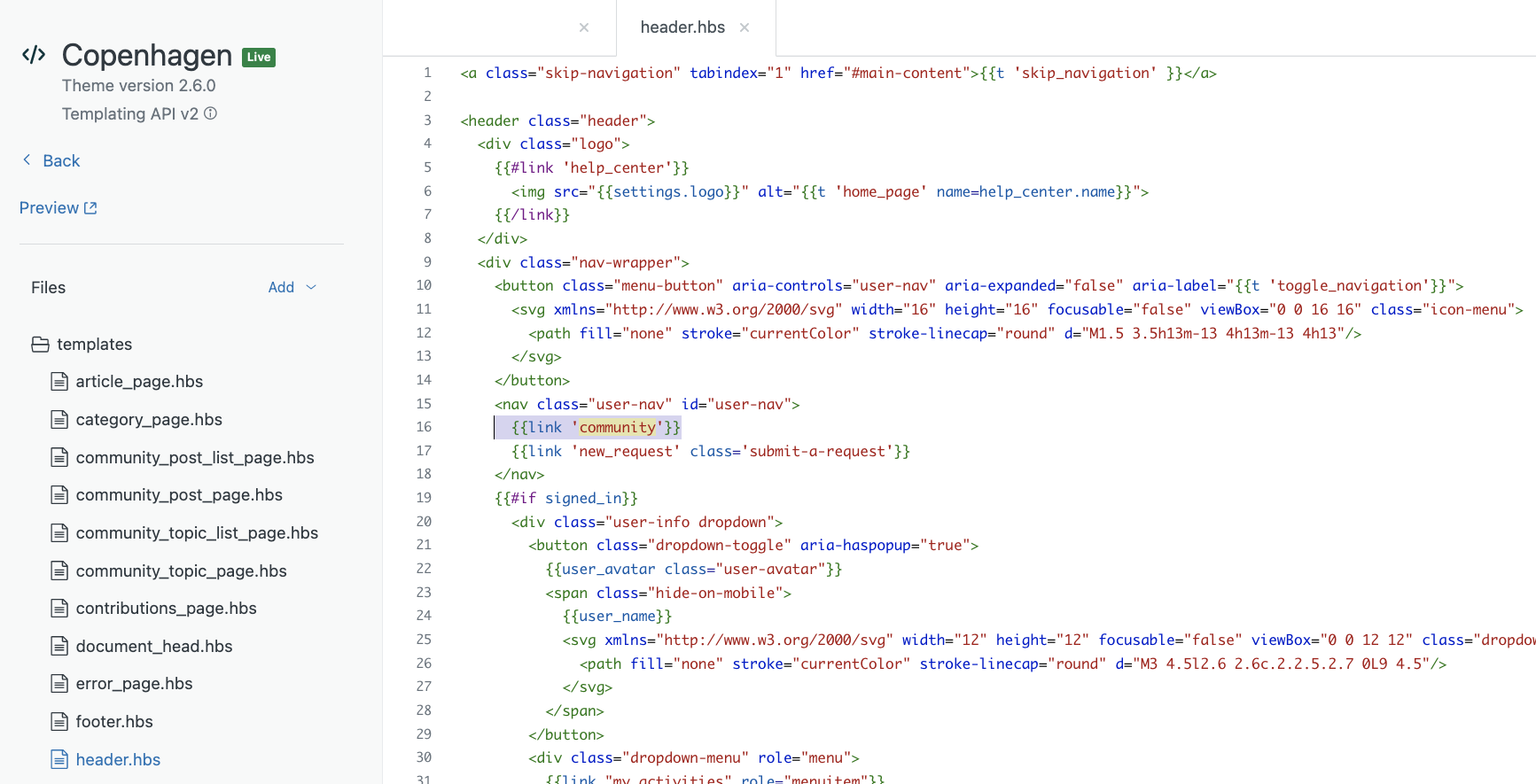This screenshot has width=1536, height=784.
Task: Click '{{#if signed_in}}' on line 19
Action: coord(566,499)
